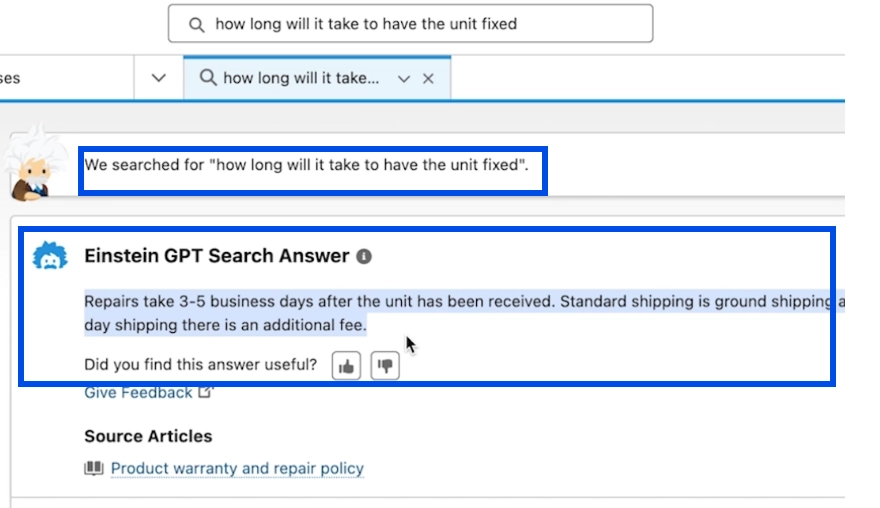
Task: Click magnifier icon in the search tab
Action: click(x=208, y=77)
